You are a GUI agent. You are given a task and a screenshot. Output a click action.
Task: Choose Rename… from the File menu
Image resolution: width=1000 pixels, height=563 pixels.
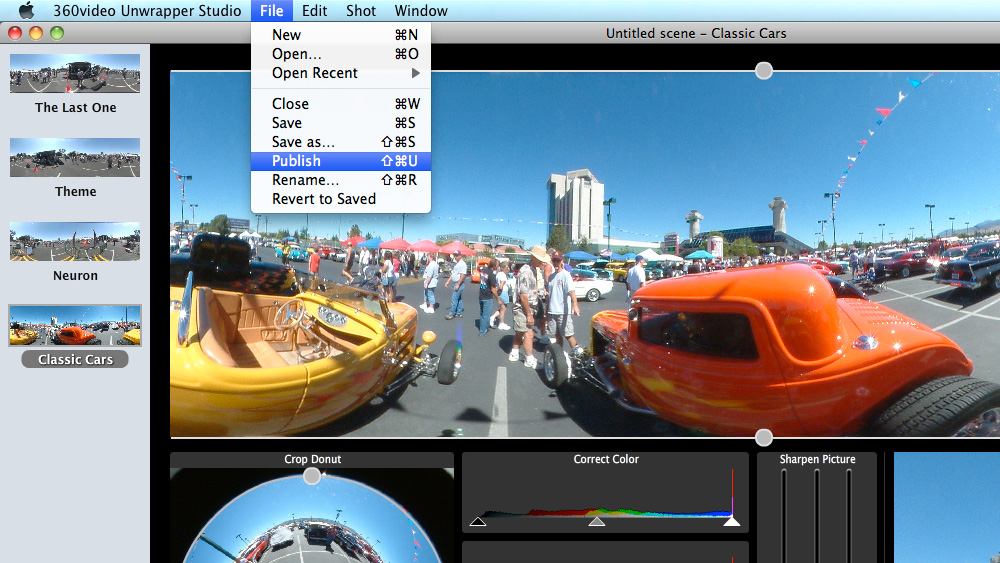point(341,180)
